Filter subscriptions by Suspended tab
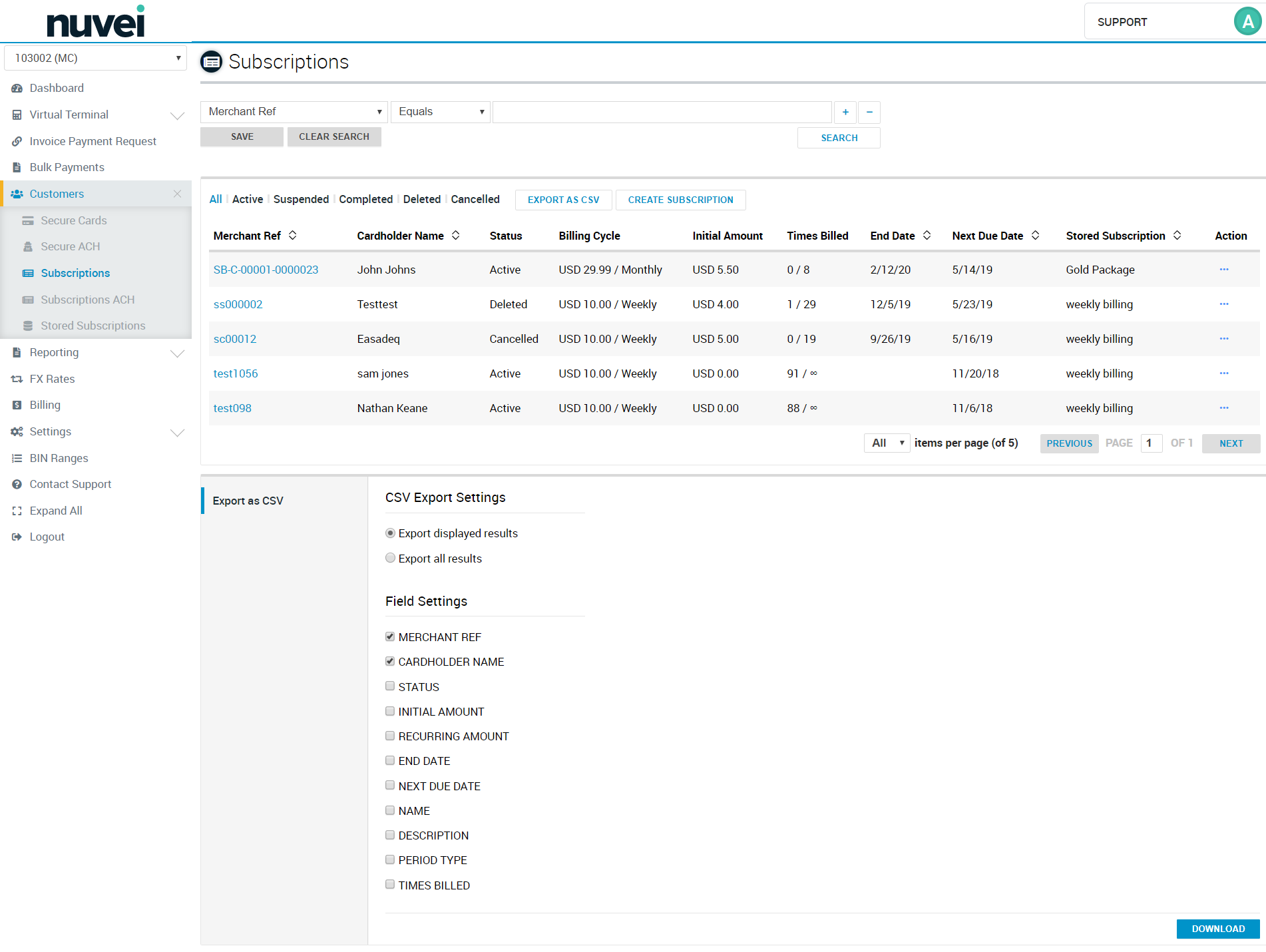This screenshot has width=1266, height=952. 301,200
